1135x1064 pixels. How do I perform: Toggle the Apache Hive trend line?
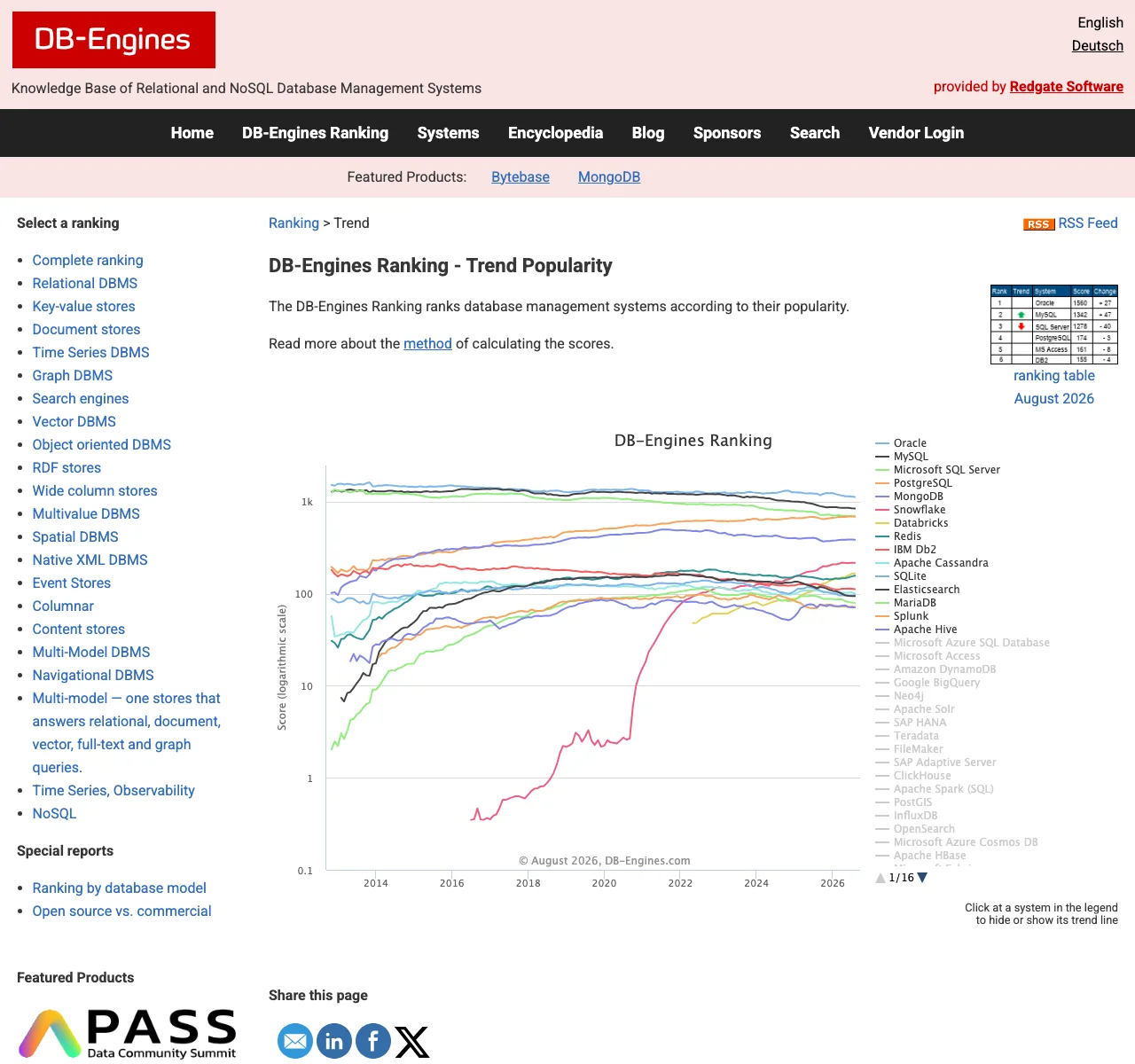click(x=916, y=630)
